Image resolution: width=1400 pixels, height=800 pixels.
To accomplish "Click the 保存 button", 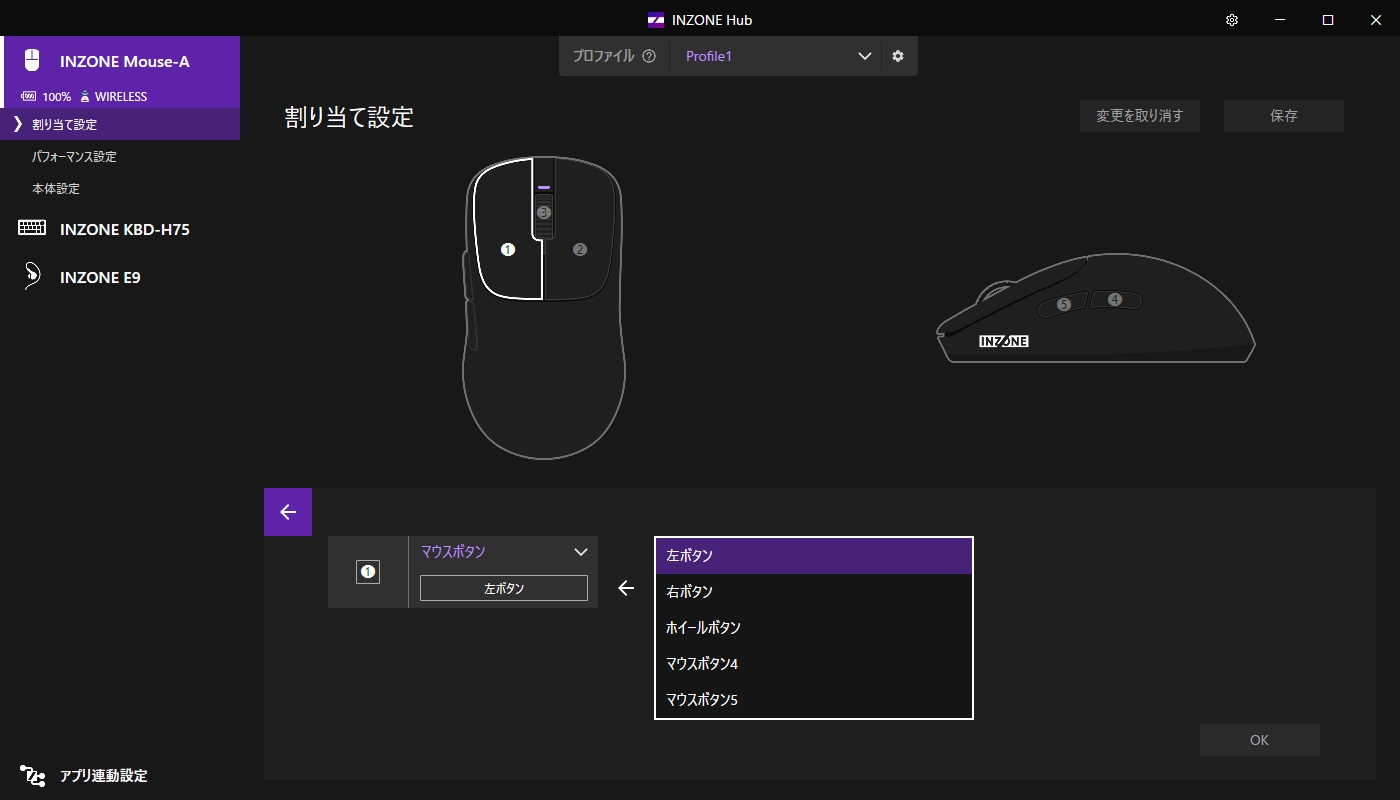I will coord(1284,116).
